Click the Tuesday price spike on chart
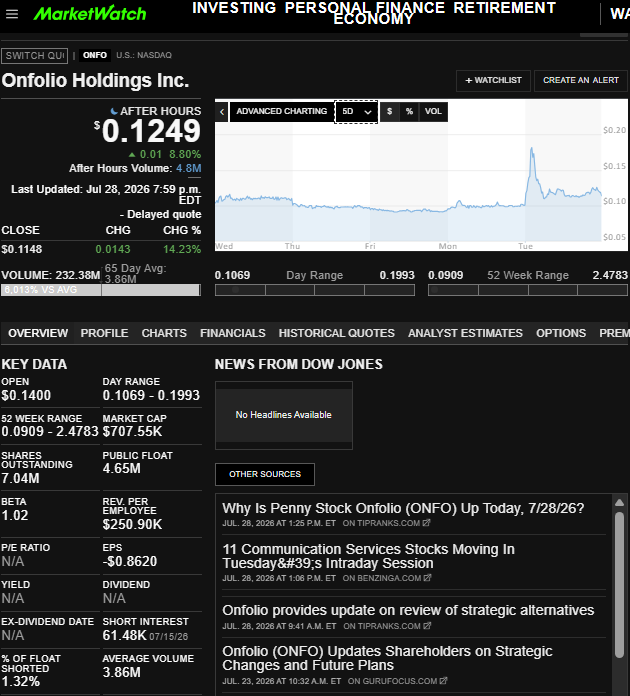 click(531, 153)
